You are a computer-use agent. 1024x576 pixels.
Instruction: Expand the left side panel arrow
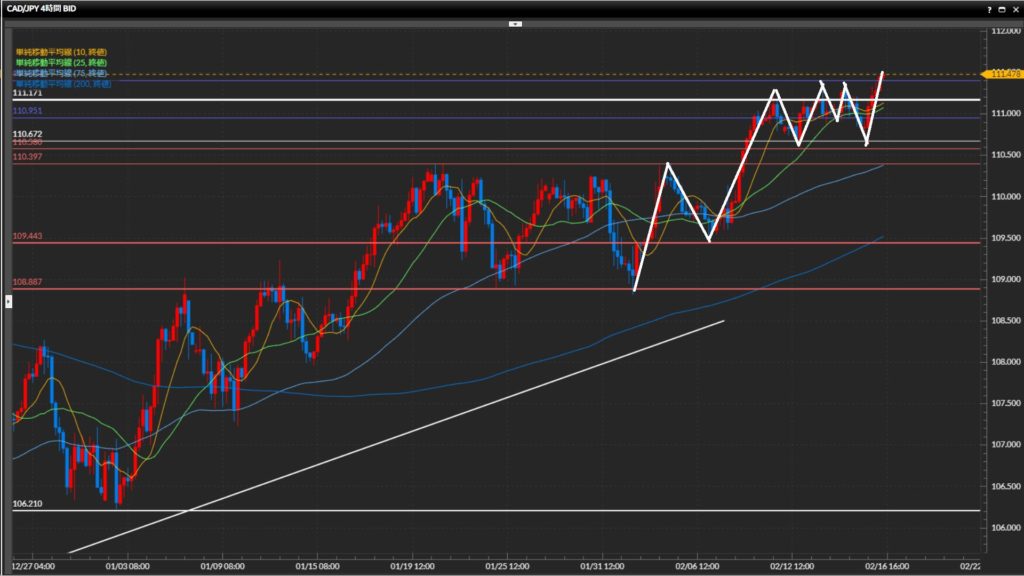pyautogui.click(x=8, y=299)
